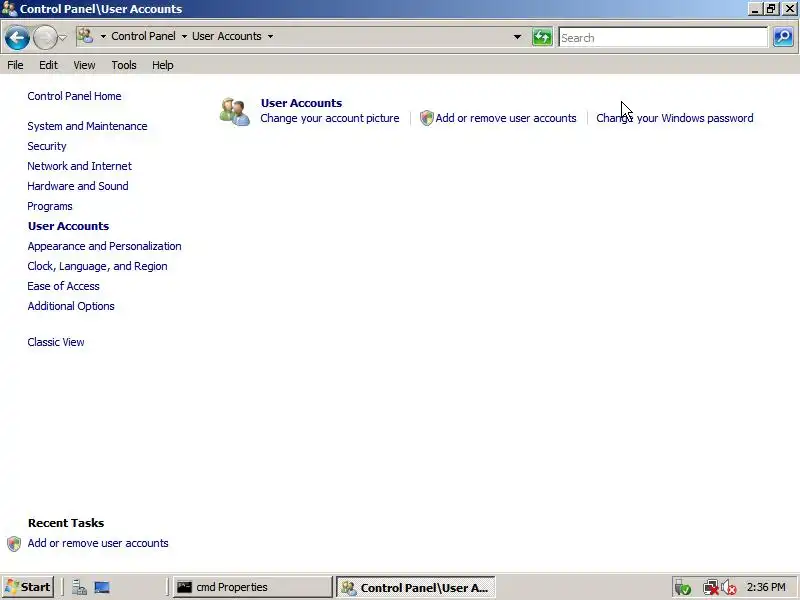Screen dimensions: 800x600
Task: Minimize the Control Panel window
Action: [754, 9]
